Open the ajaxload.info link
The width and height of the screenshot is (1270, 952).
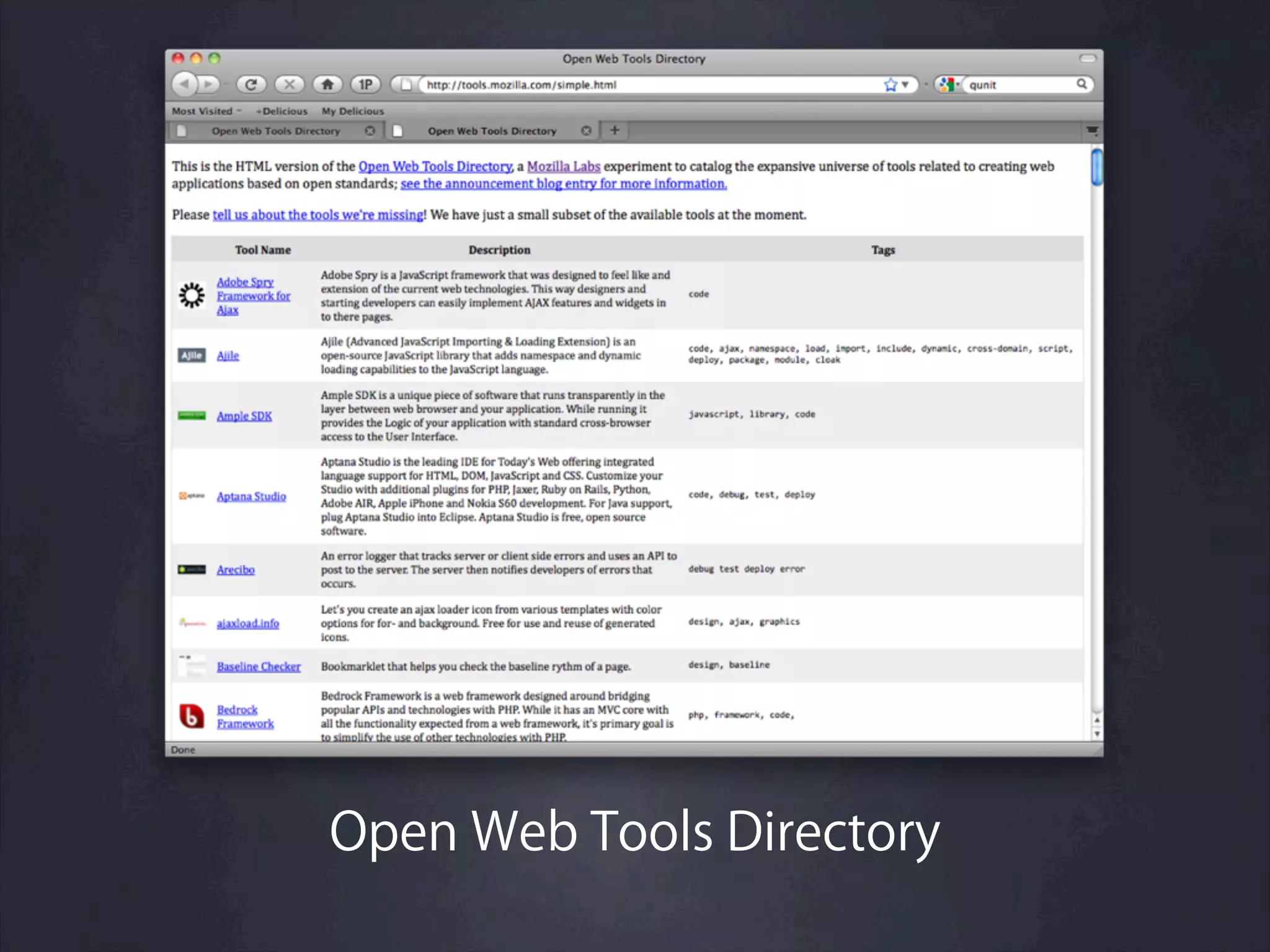coord(247,624)
